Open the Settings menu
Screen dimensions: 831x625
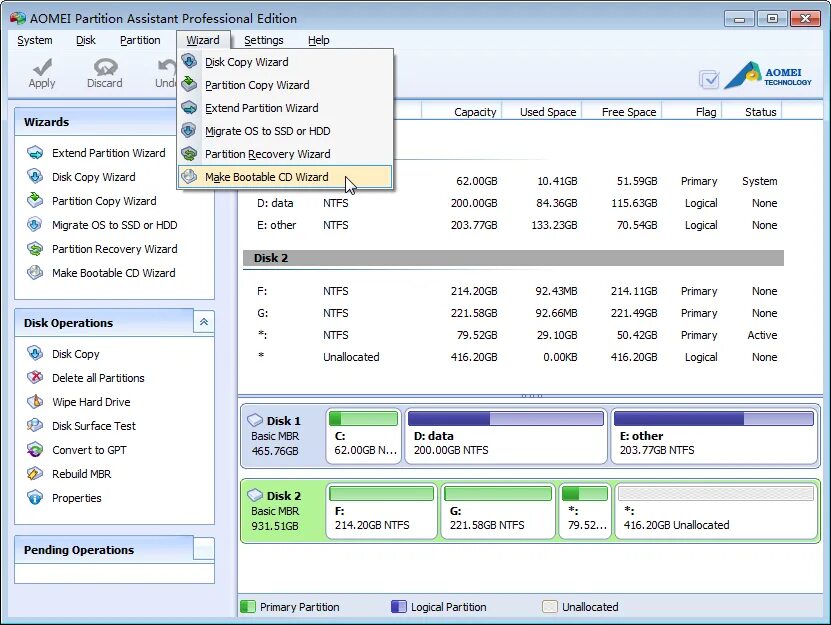click(263, 40)
